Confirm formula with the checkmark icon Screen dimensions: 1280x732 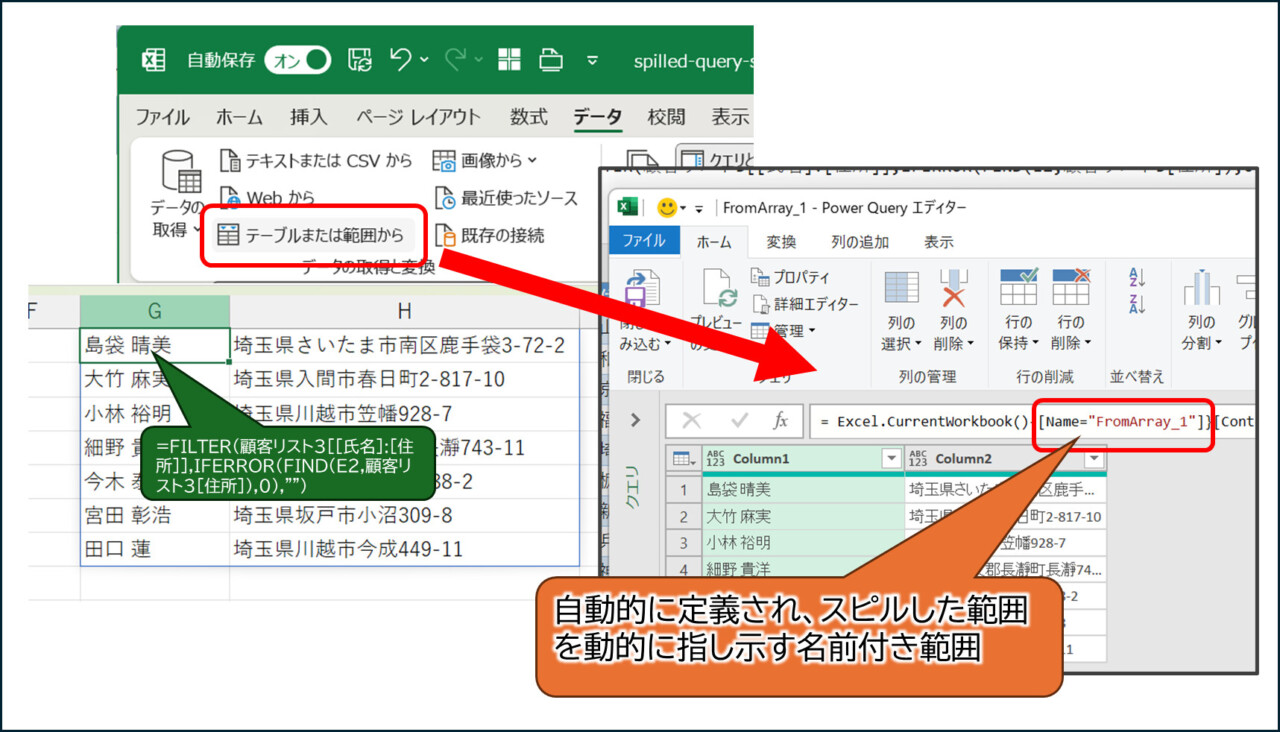739,421
